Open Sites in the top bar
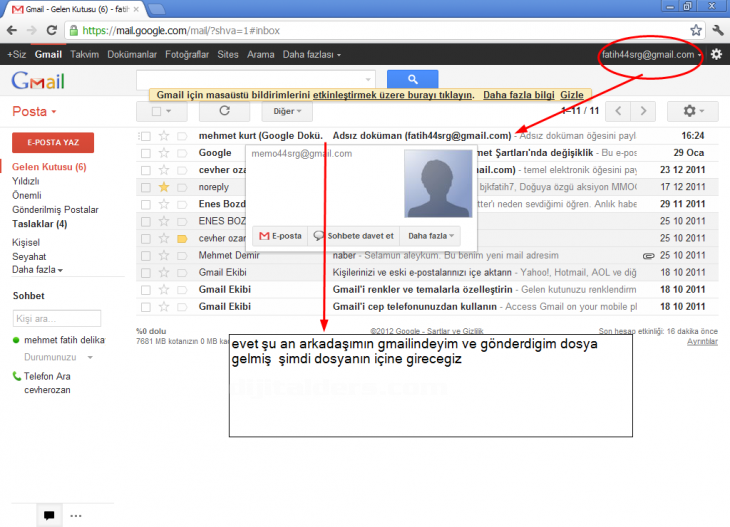730x527 pixels. pyautogui.click(x=228, y=54)
